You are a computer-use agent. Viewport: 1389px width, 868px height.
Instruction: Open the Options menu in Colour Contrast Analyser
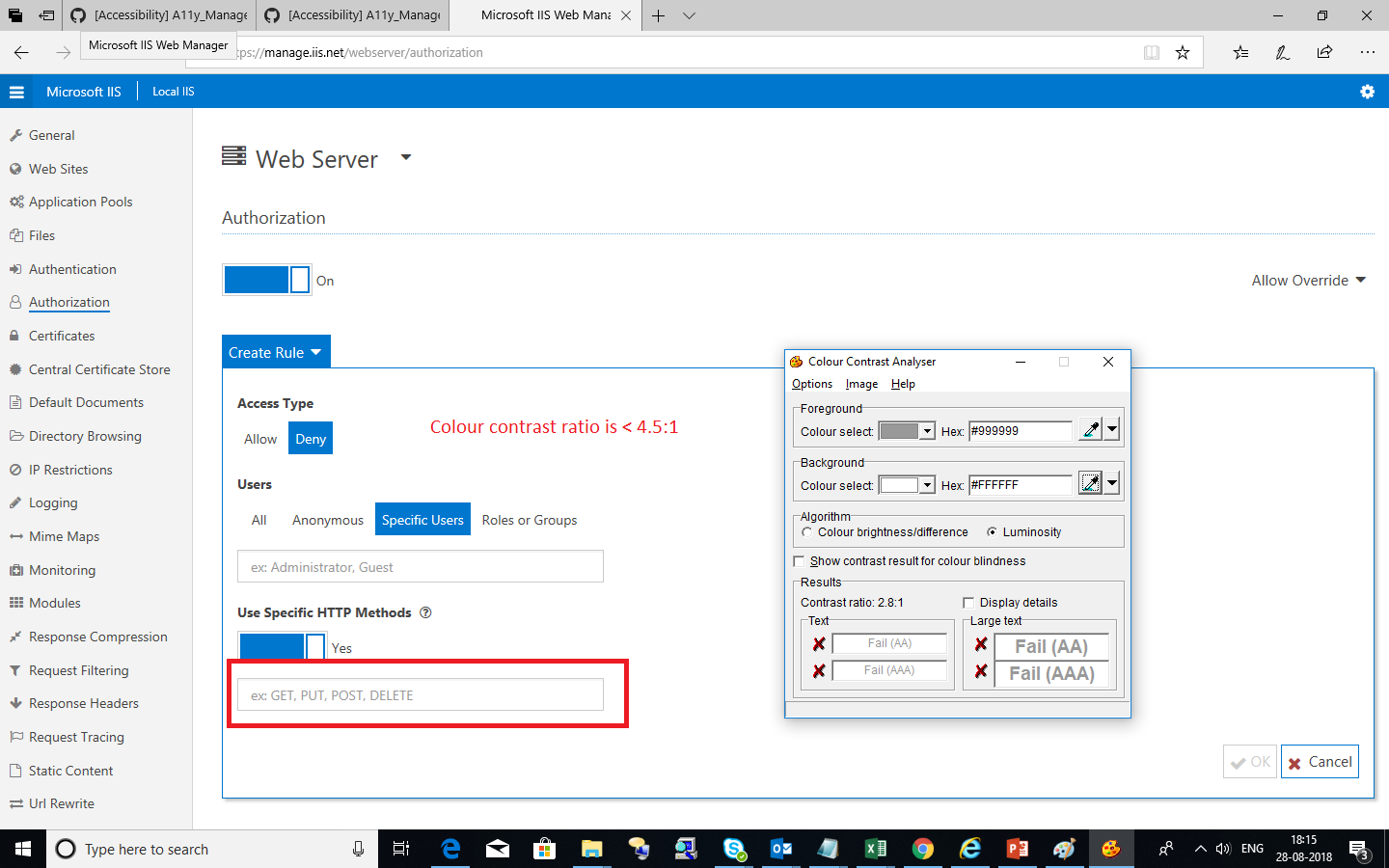click(x=811, y=383)
